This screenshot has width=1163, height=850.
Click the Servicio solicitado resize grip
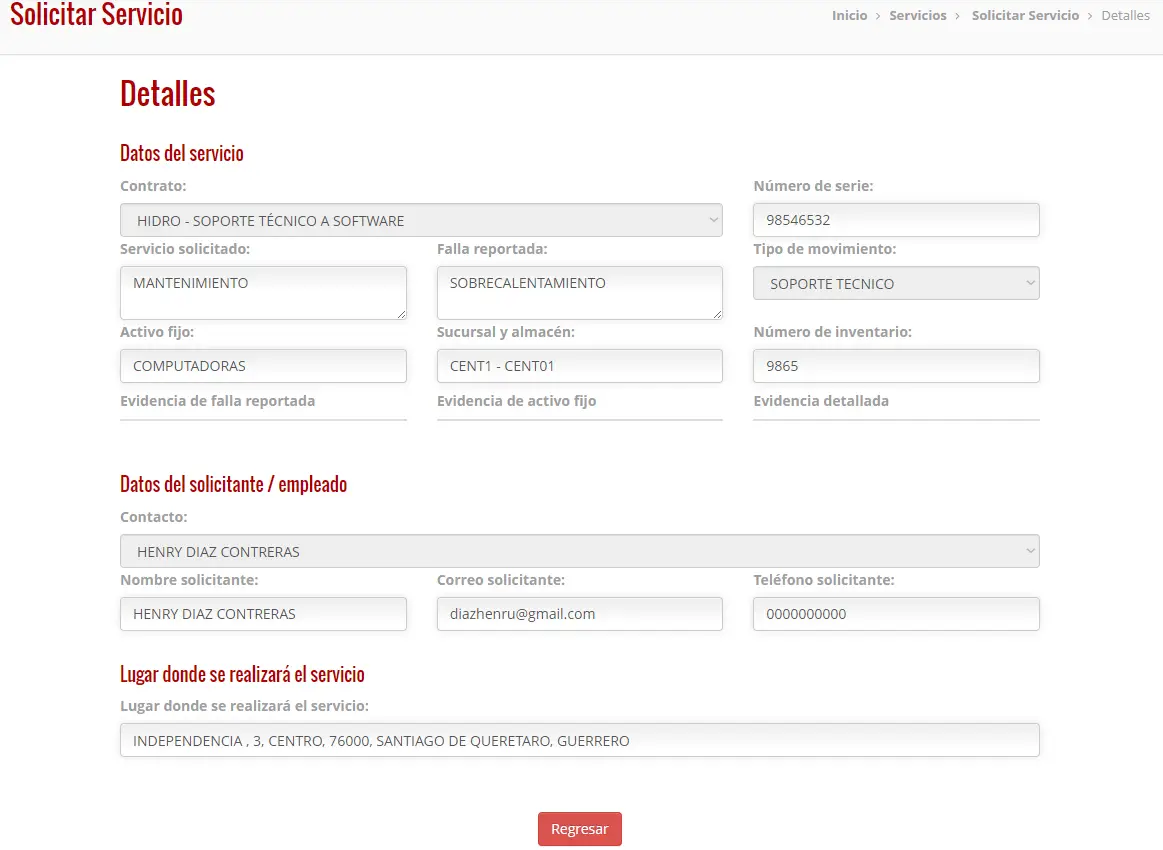pyautogui.click(x=401, y=314)
